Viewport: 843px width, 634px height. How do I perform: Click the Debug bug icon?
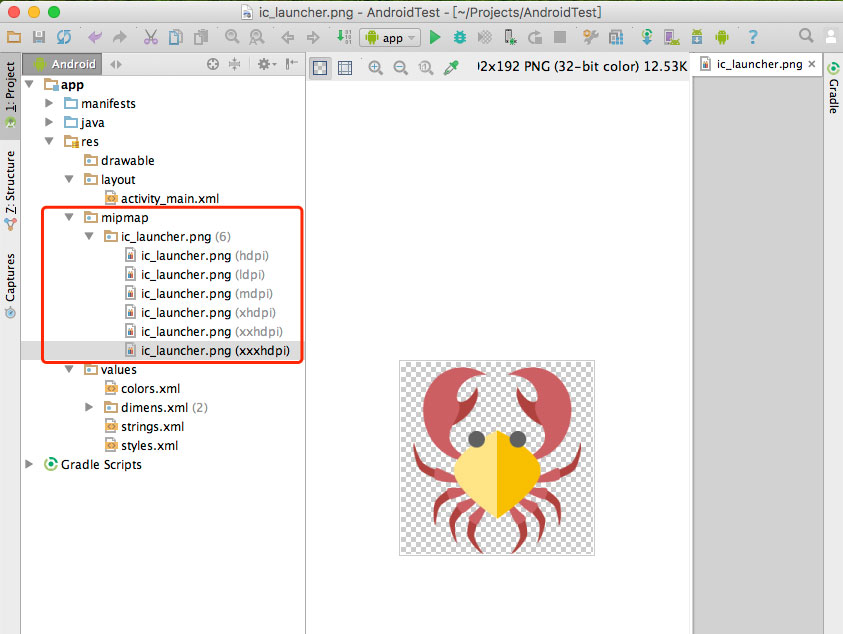[x=460, y=38]
